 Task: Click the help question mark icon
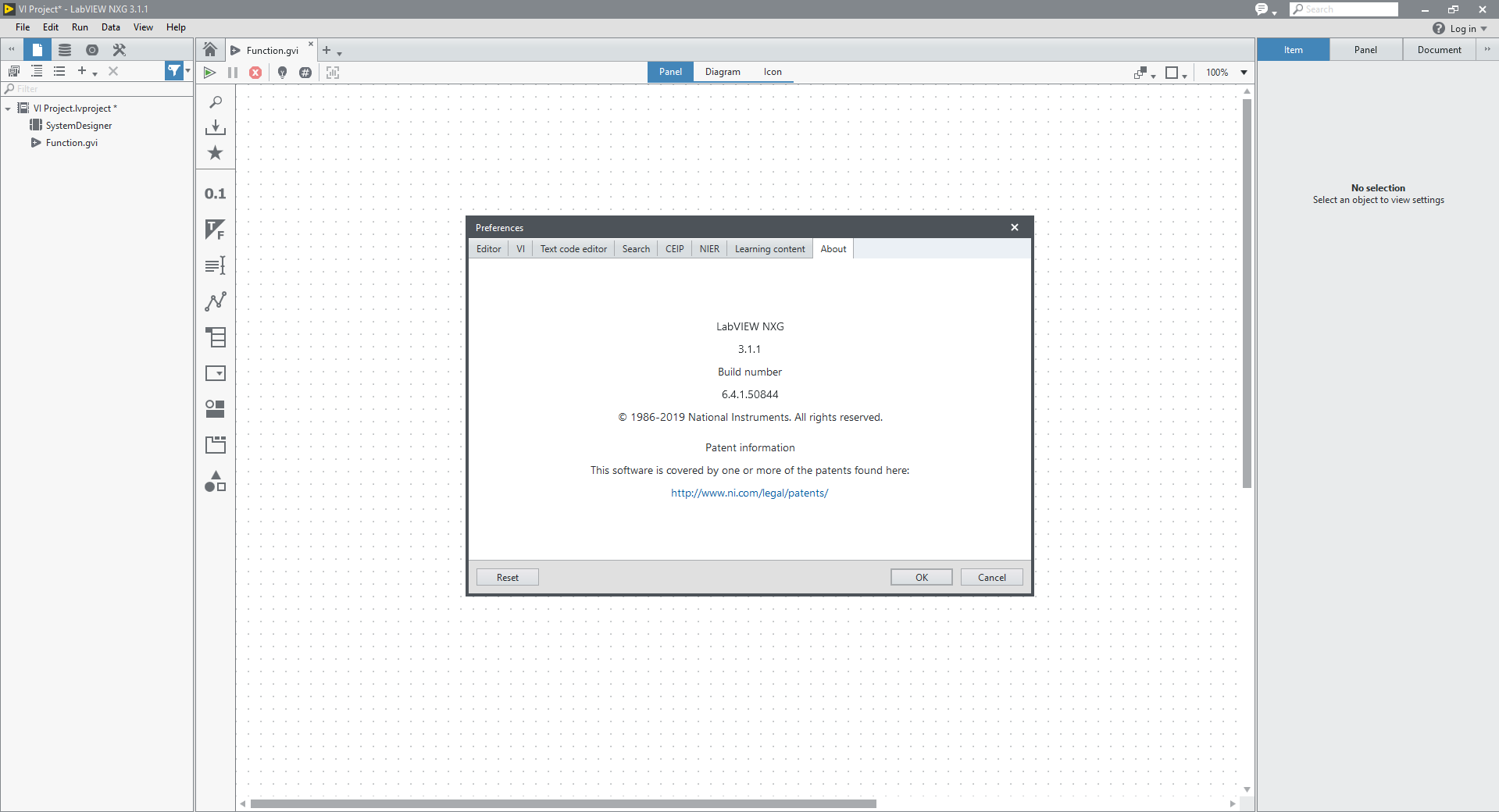[1439, 28]
